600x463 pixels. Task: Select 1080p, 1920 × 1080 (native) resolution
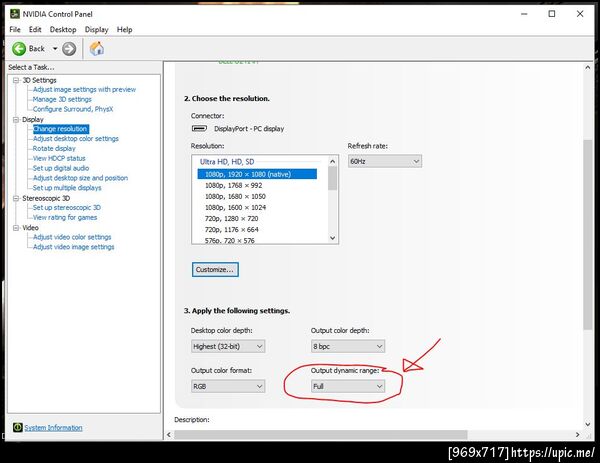[x=257, y=174]
